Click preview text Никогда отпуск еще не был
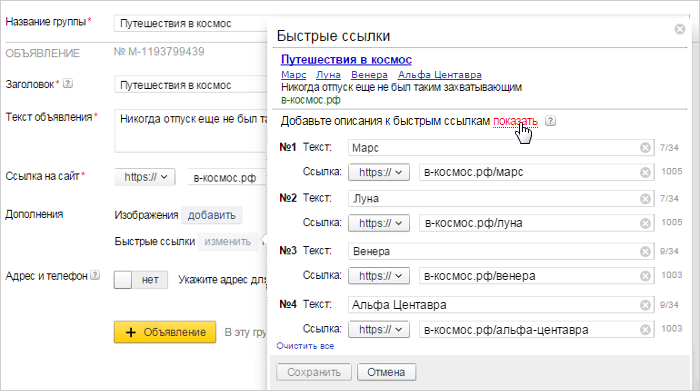 [401, 87]
